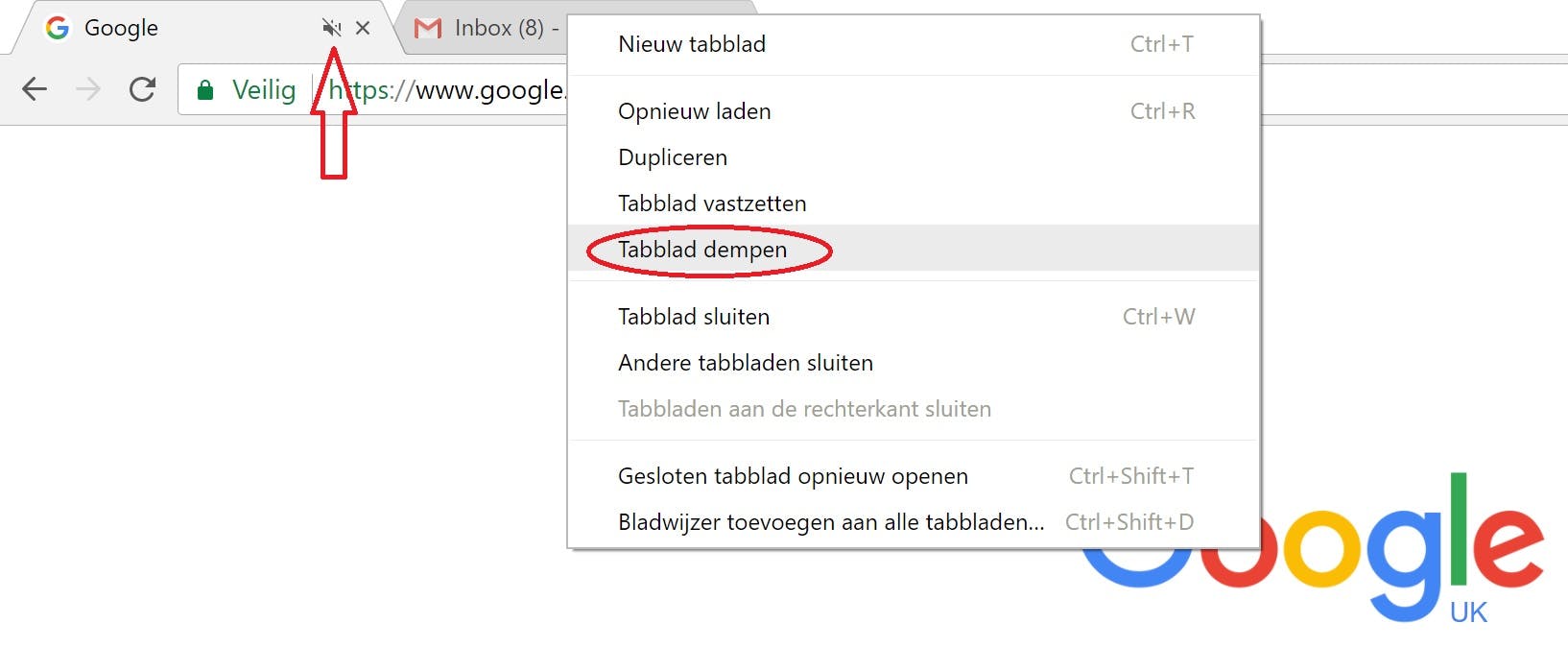Click the muted speaker icon on Google tab
Image resolution: width=1568 pixels, height=647 pixels.
[x=331, y=29]
